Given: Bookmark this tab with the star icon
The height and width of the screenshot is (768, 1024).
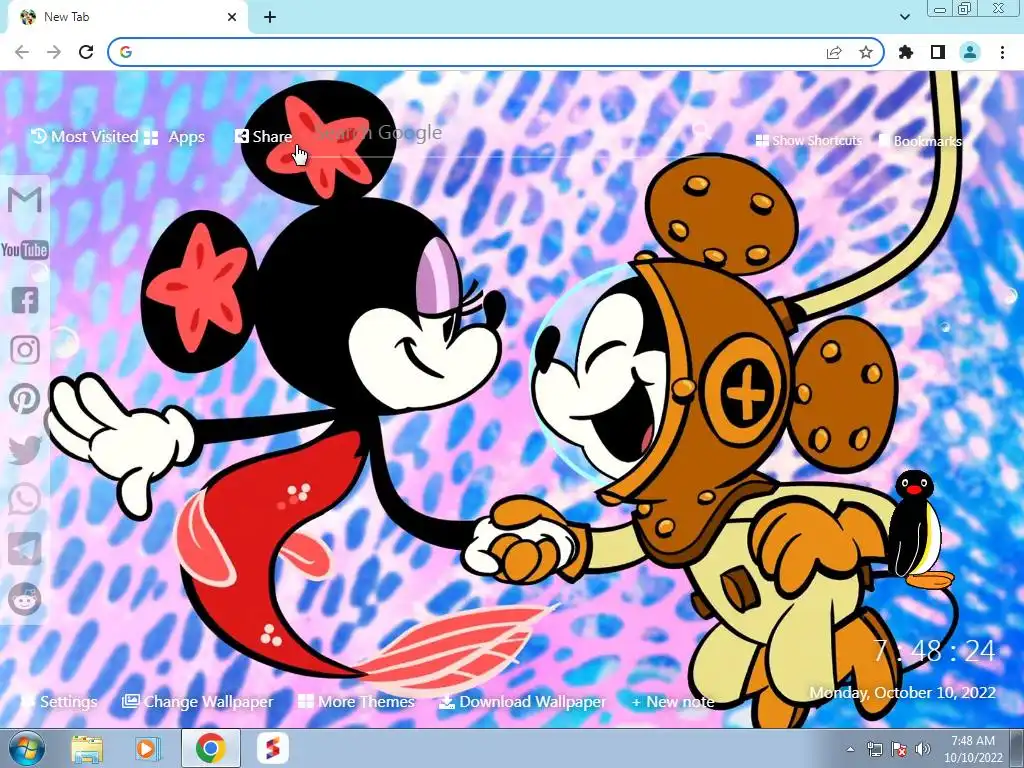Looking at the screenshot, I should [x=866, y=52].
